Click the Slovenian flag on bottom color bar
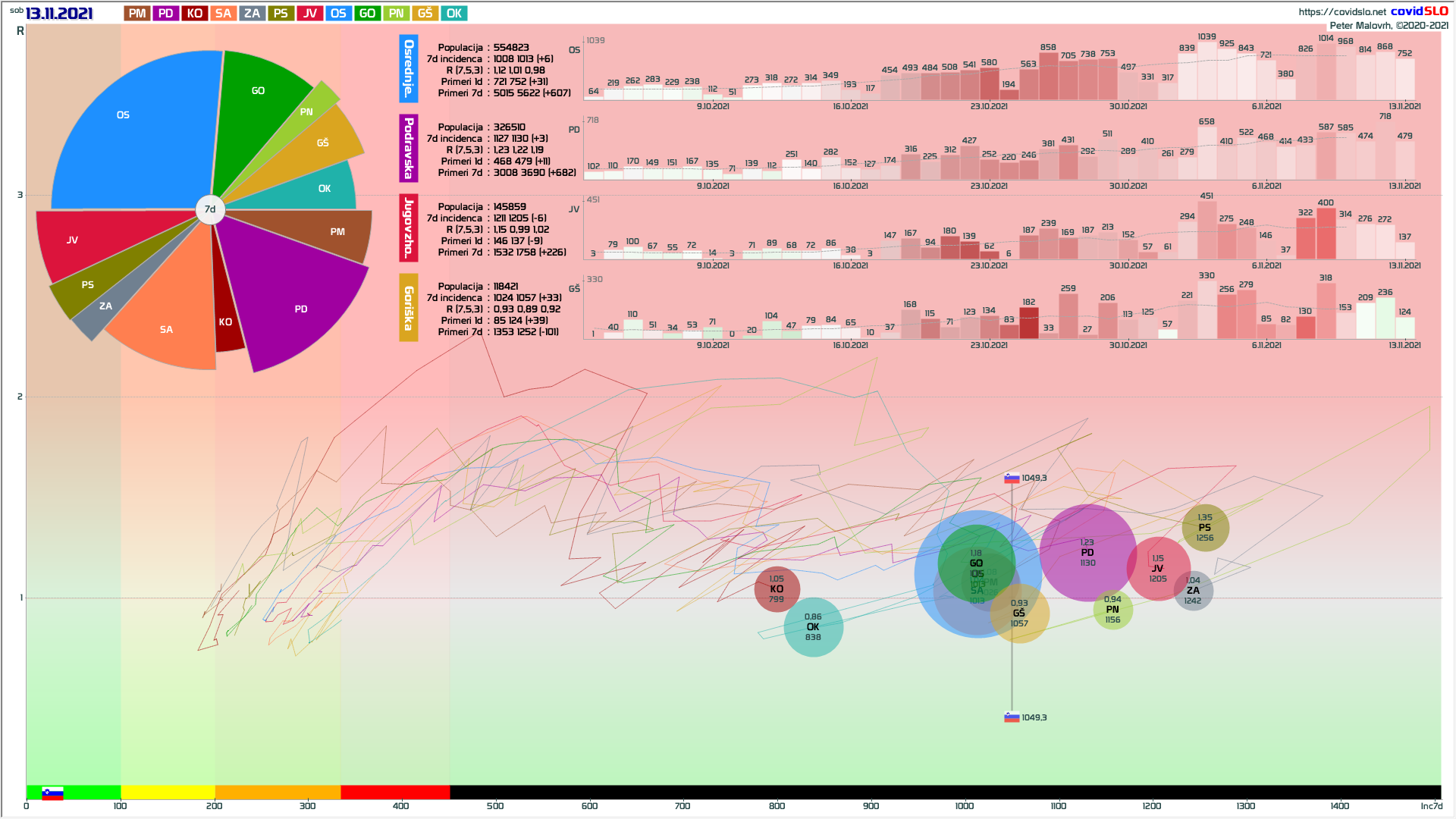This screenshot has width=1456, height=819. (52, 793)
